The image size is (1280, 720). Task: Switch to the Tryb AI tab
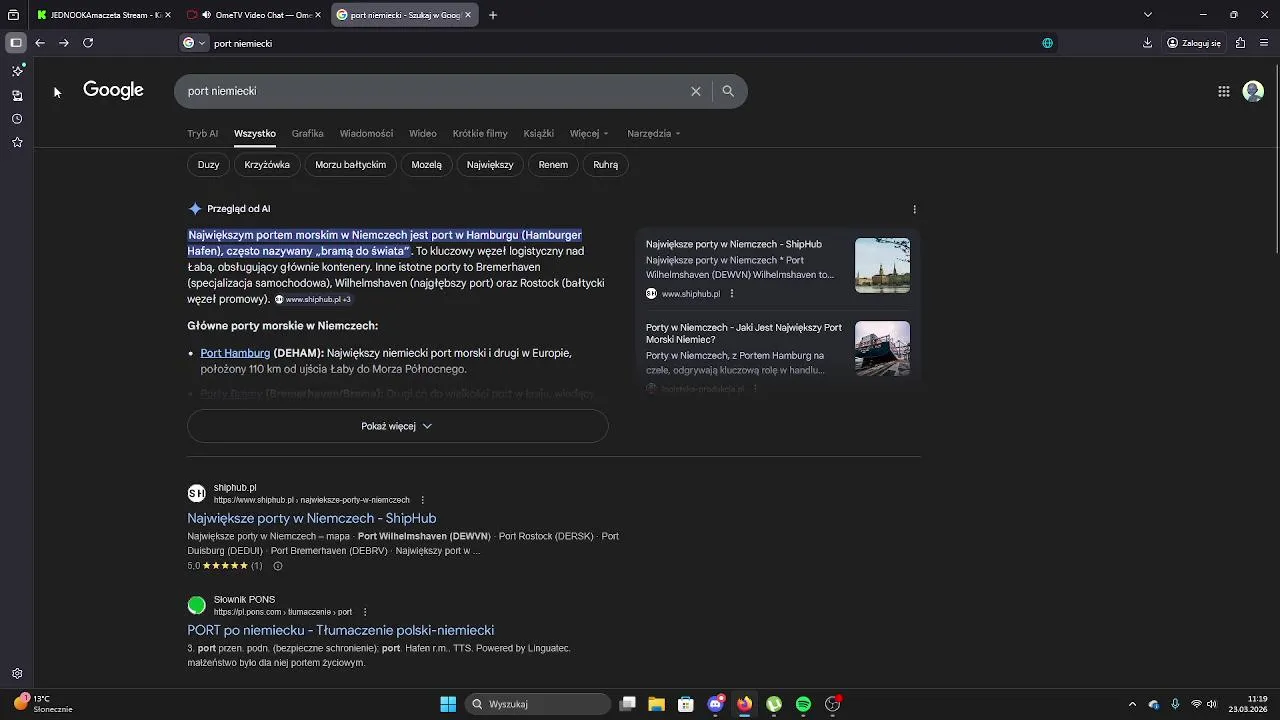pyautogui.click(x=202, y=133)
